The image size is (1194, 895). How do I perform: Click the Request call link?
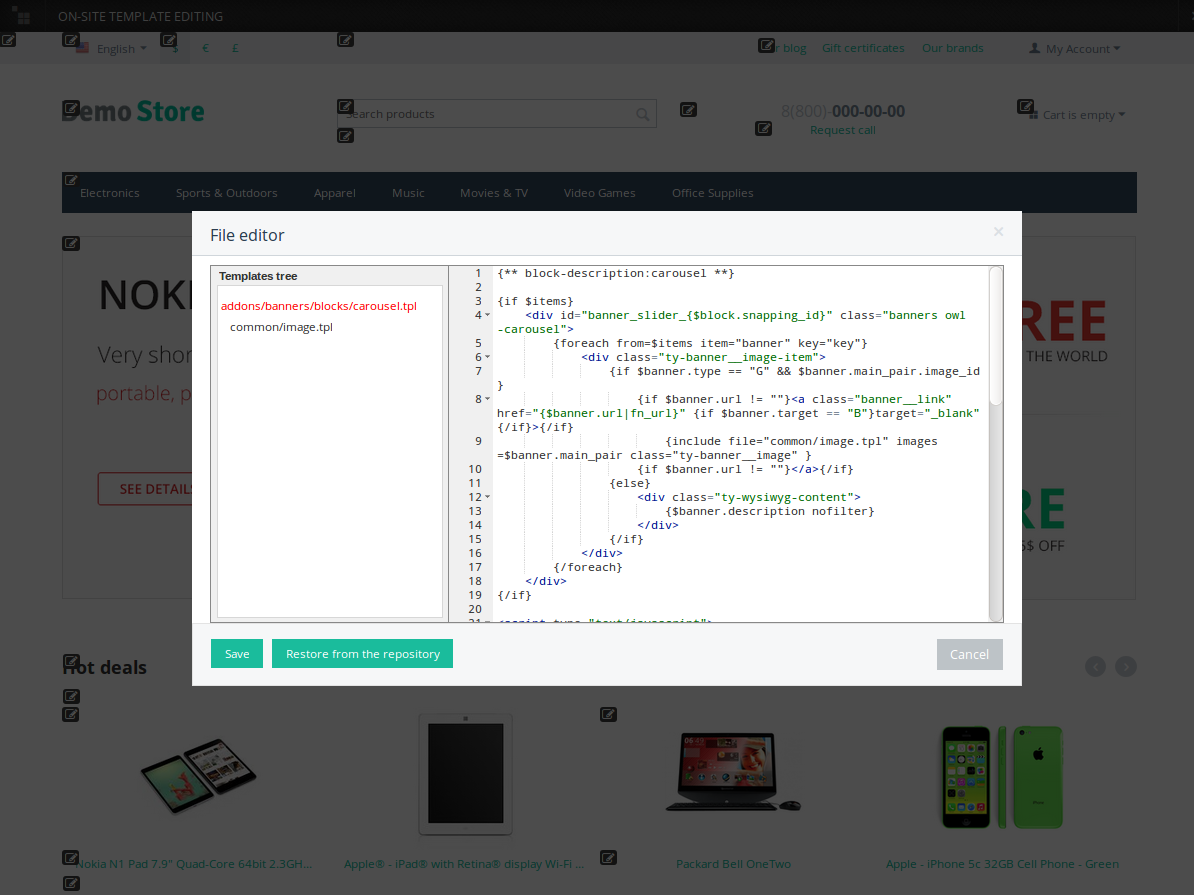[x=842, y=130]
